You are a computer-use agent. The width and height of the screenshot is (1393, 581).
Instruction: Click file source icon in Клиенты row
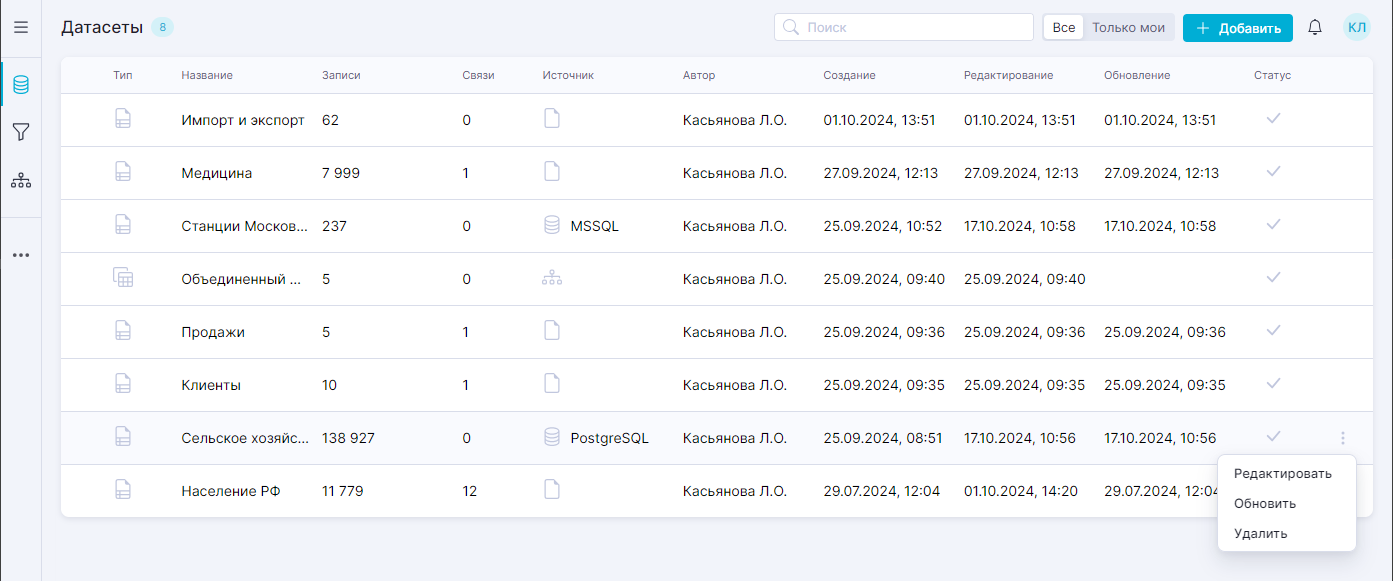[x=551, y=384]
